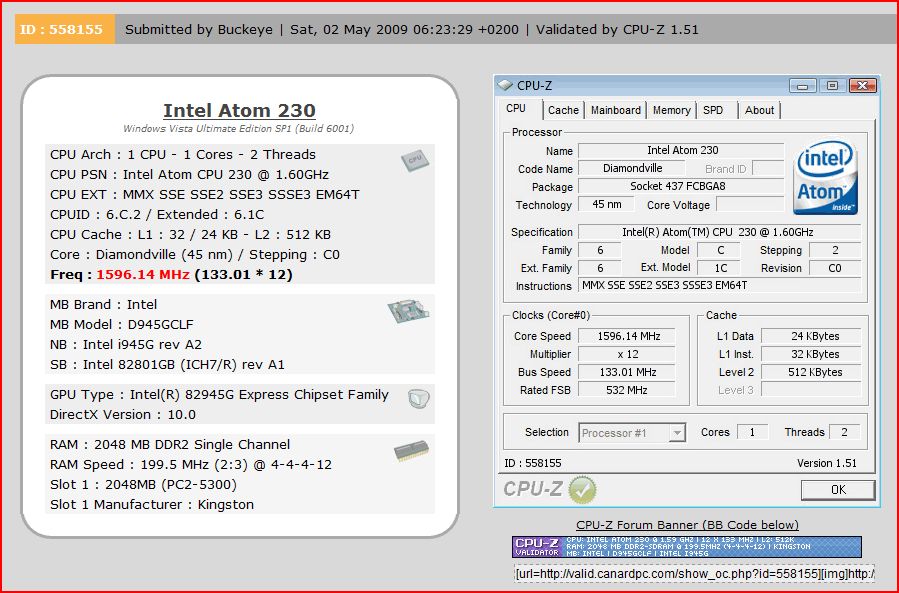Open the SPD tab
Viewport: 899px width, 593px height.
[713, 110]
